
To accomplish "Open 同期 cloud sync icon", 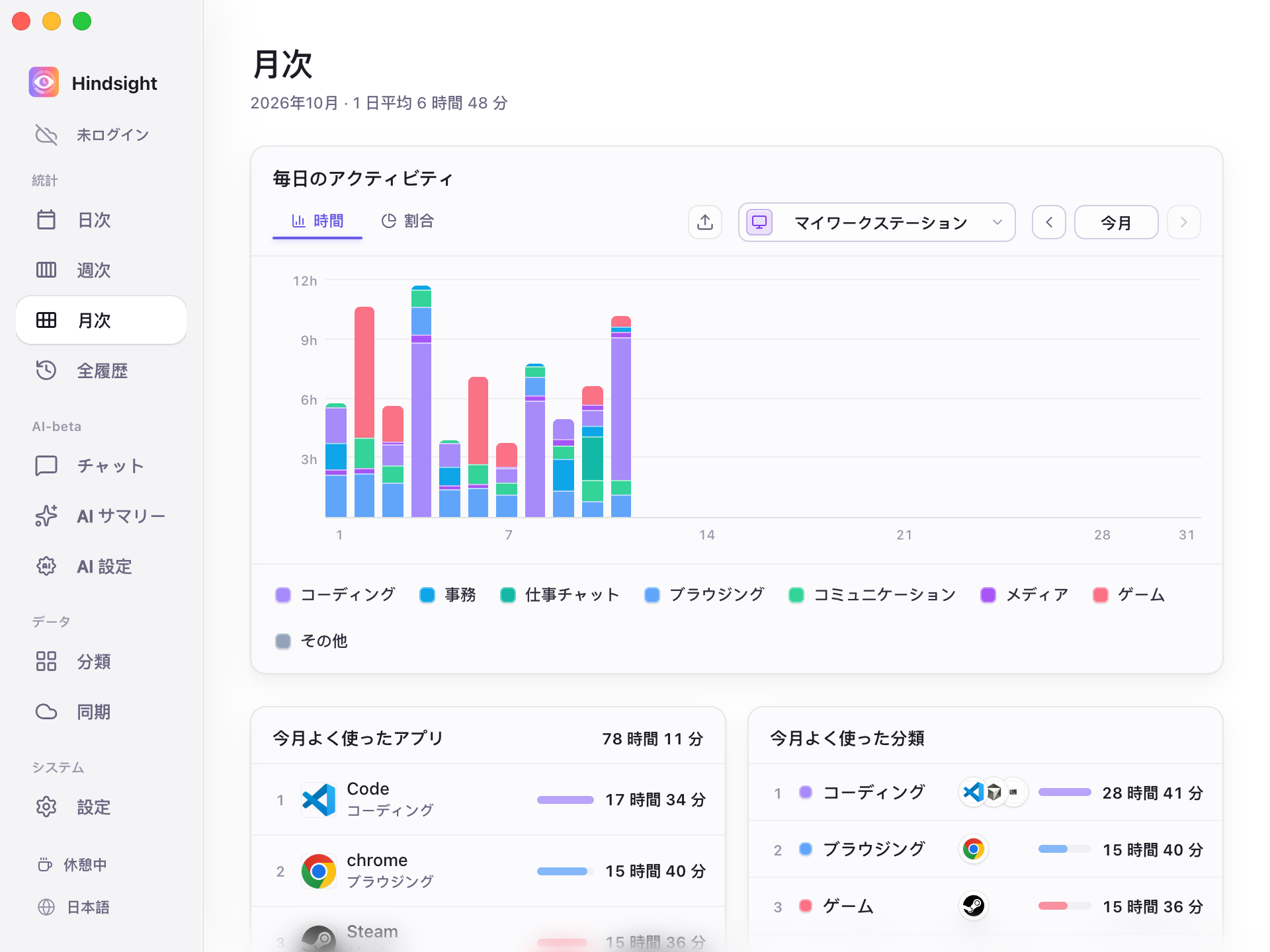I will click(46, 711).
